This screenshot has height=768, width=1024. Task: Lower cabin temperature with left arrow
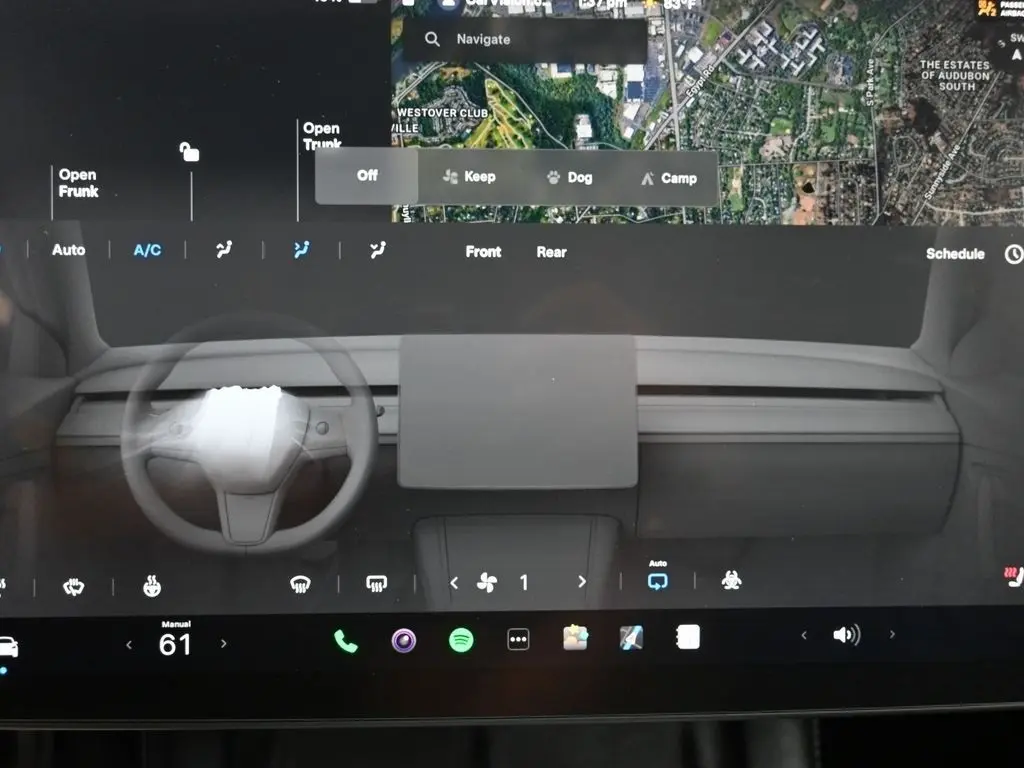pyautogui.click(x=129, y=645)
